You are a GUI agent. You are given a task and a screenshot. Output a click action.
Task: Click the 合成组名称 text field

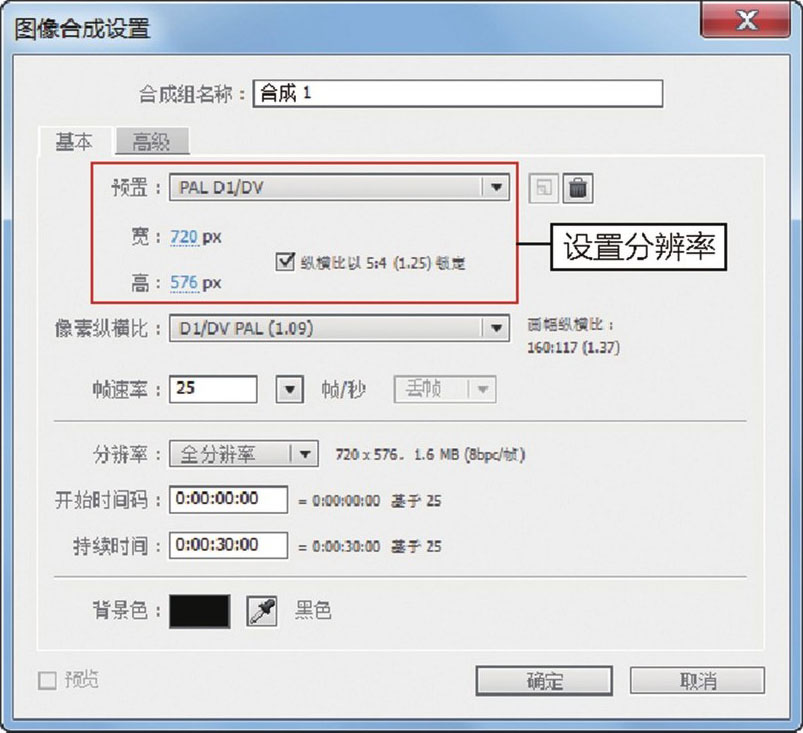458,94
